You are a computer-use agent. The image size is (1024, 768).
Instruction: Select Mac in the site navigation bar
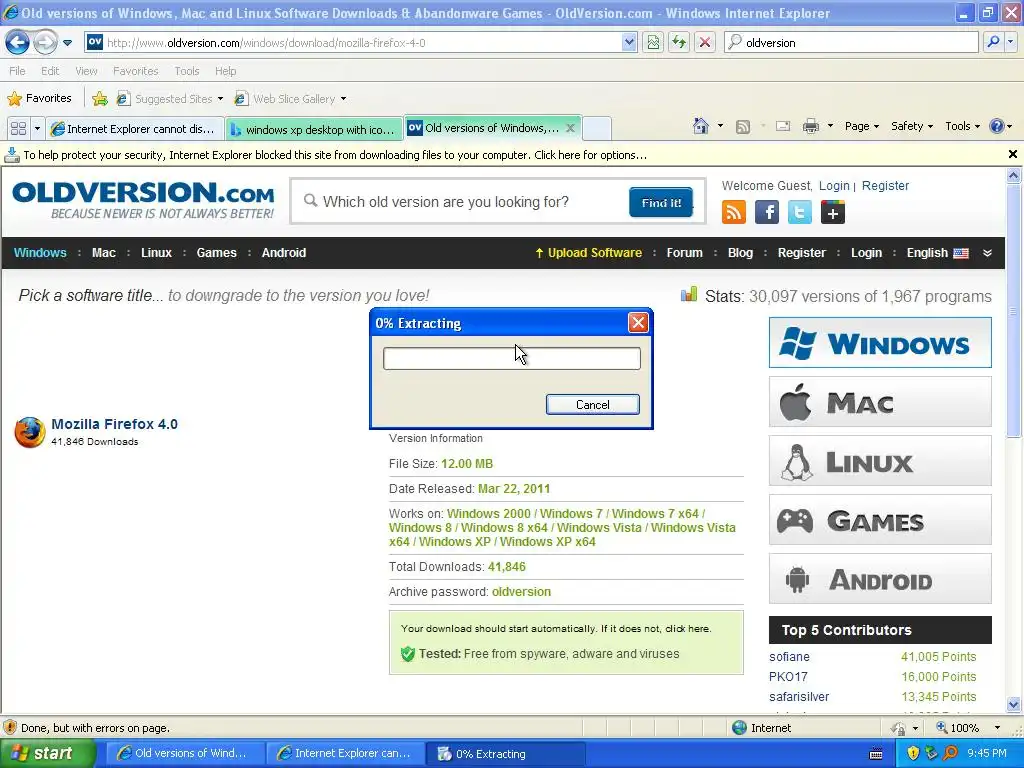pyautogui.click(x=104, y=253)
